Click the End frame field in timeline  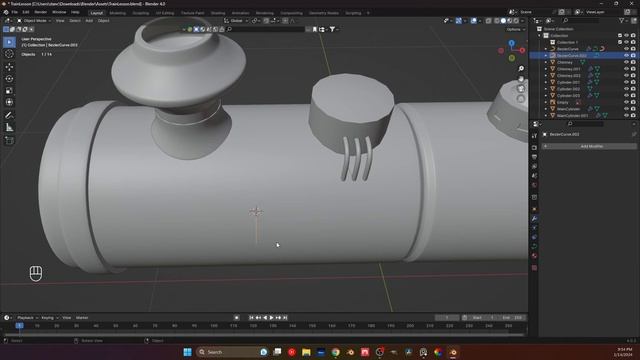click(512, 318)
